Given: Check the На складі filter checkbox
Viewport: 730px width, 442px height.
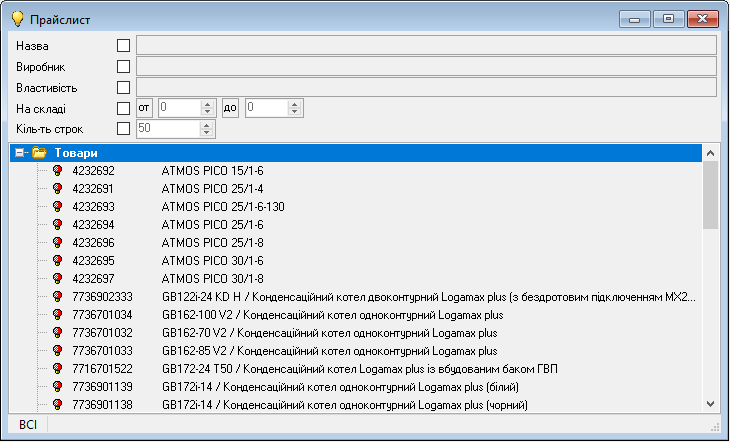Looking at the screenshot, I should tap(124, 108).
